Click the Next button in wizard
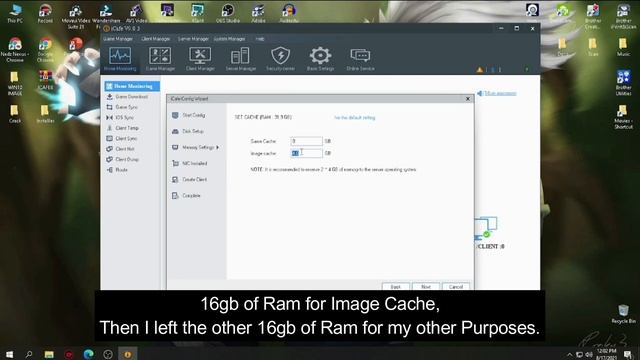Screen dimensions: 640x360 (426, 287)
